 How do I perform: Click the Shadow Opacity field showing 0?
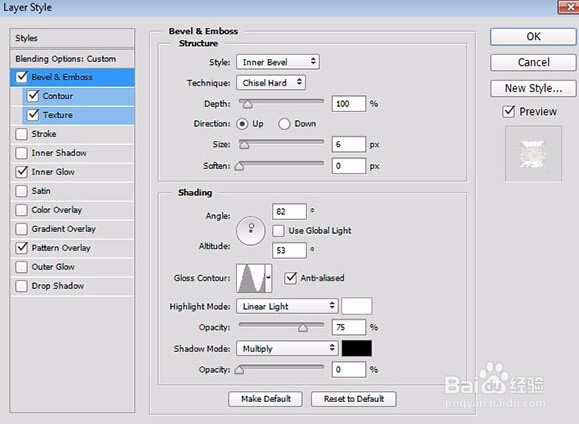[349, 369]
